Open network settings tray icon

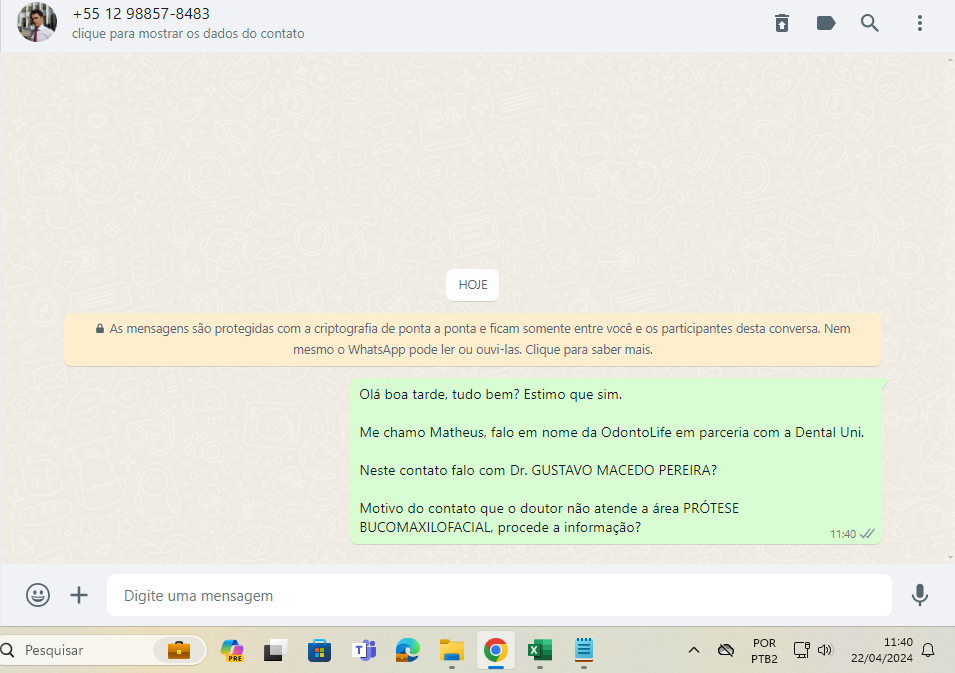click(x=802, y=650)
